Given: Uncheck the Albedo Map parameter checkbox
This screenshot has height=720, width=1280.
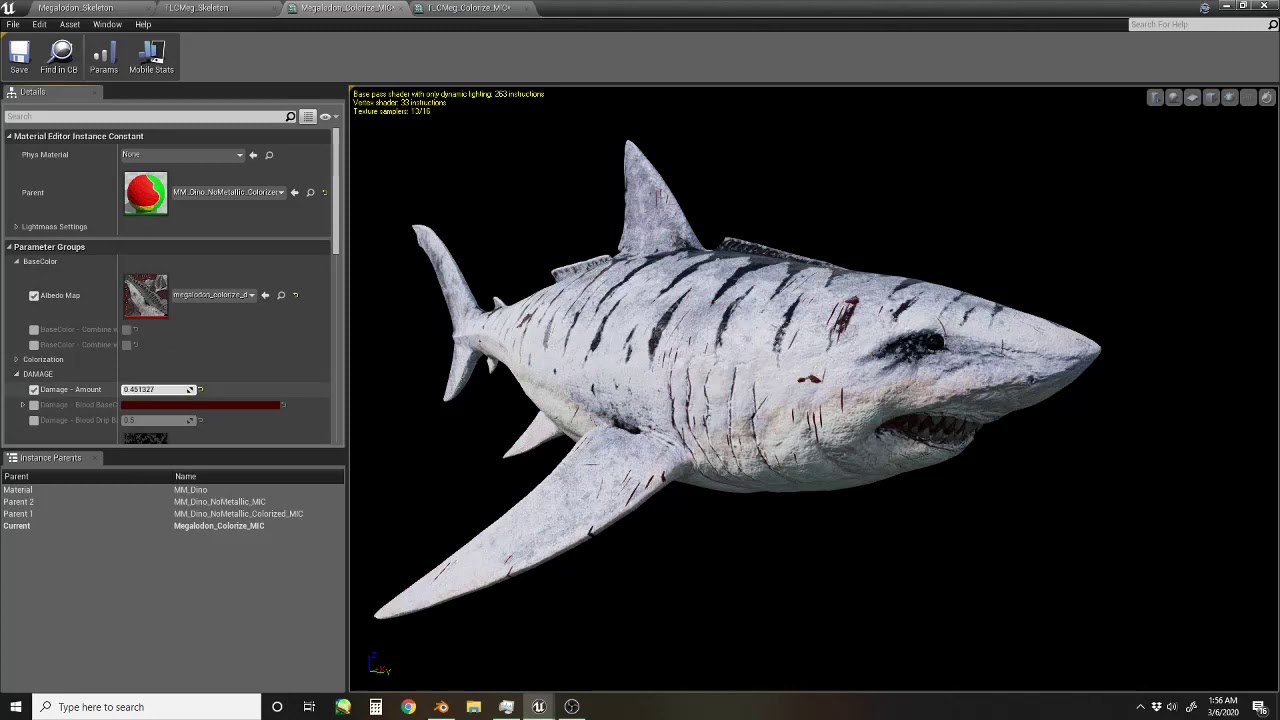Looking at the screenshot, I should (34, 296).
